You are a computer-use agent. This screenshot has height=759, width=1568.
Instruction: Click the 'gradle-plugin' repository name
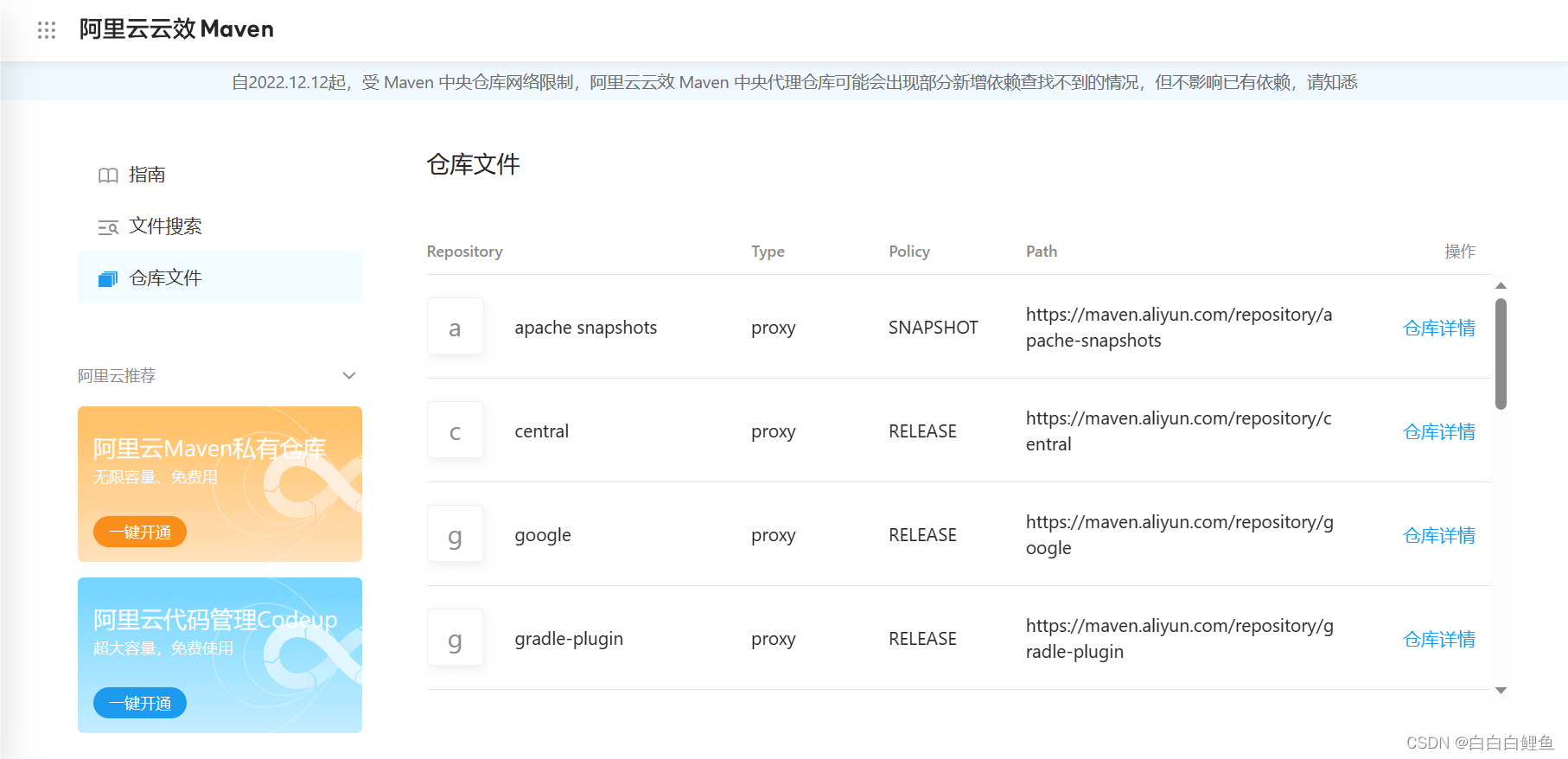[569, 639]
